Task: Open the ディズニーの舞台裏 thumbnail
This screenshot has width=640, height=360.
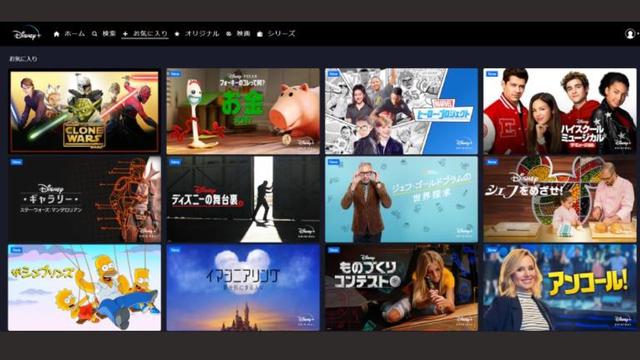Action: pos(243,199)
